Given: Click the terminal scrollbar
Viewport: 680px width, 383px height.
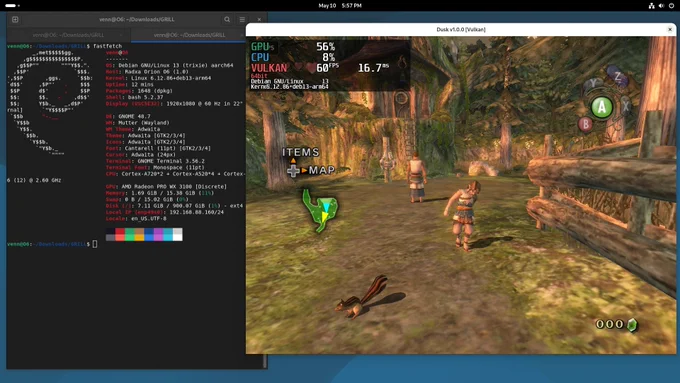Looking at the screenshot, I should pos(265,361).
